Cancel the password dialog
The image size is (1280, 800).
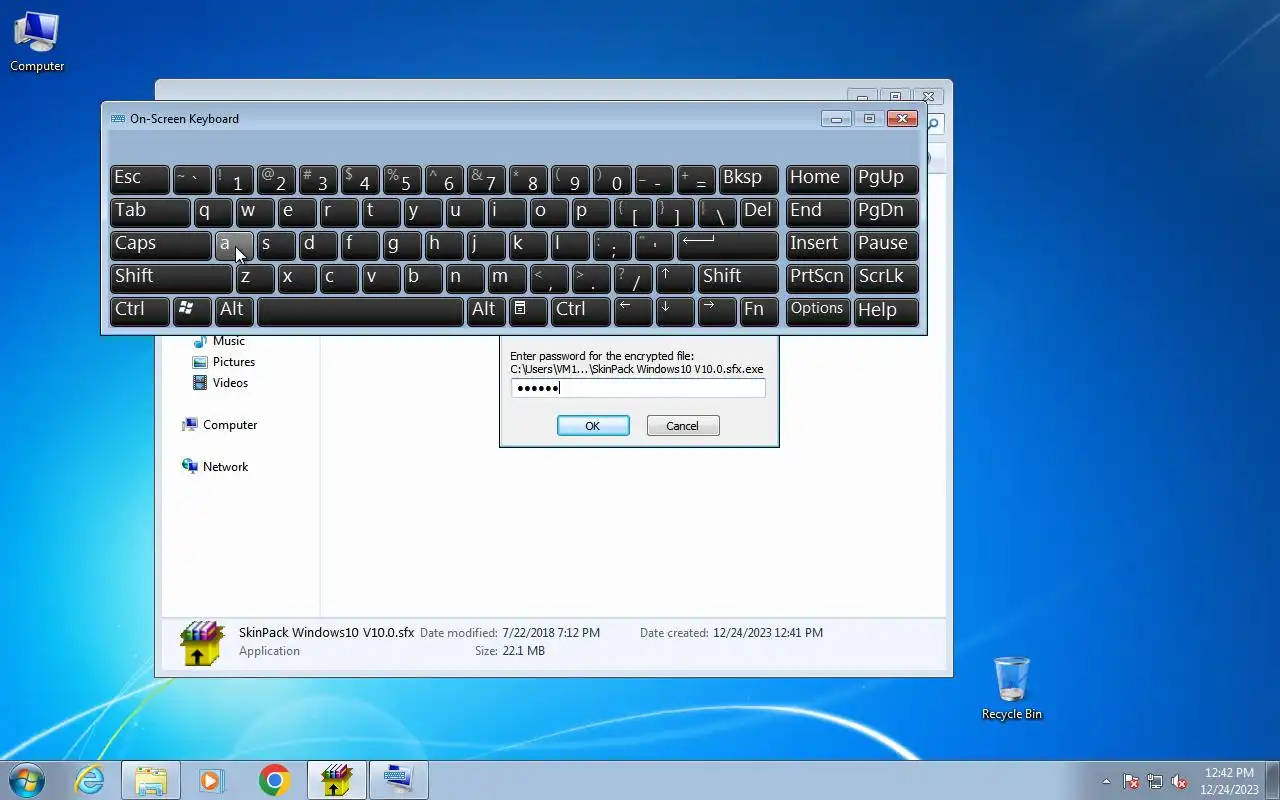tap(683, 426)
